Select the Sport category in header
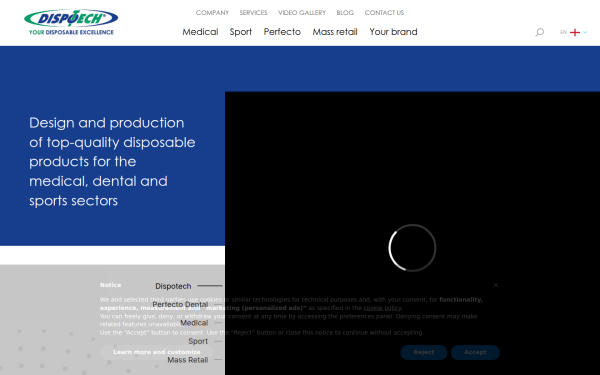 (x=241, y=32)
